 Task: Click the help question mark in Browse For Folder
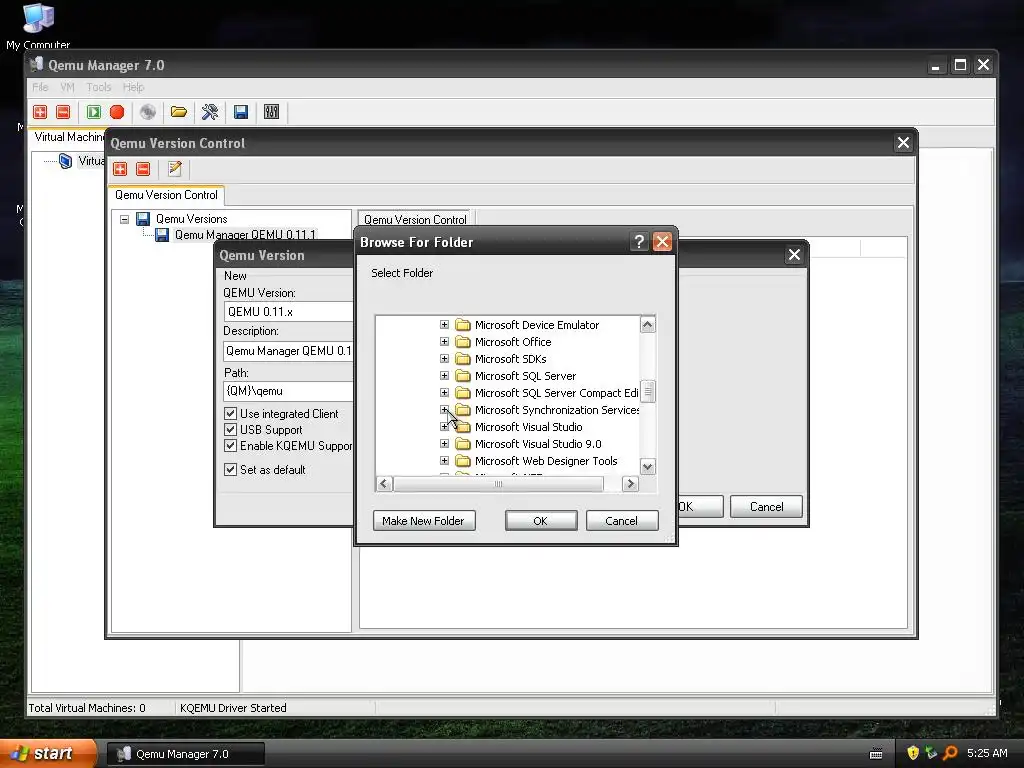coord(639,242)
